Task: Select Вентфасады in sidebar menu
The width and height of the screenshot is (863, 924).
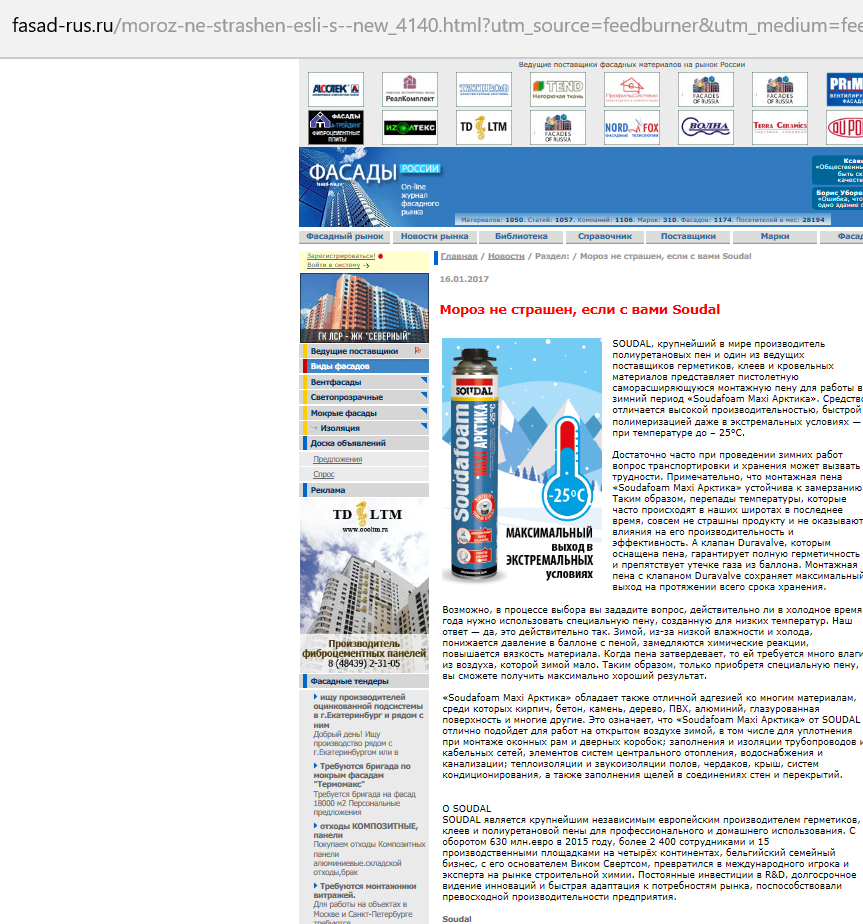Action: pyautogui.click(x=364, y=382)
